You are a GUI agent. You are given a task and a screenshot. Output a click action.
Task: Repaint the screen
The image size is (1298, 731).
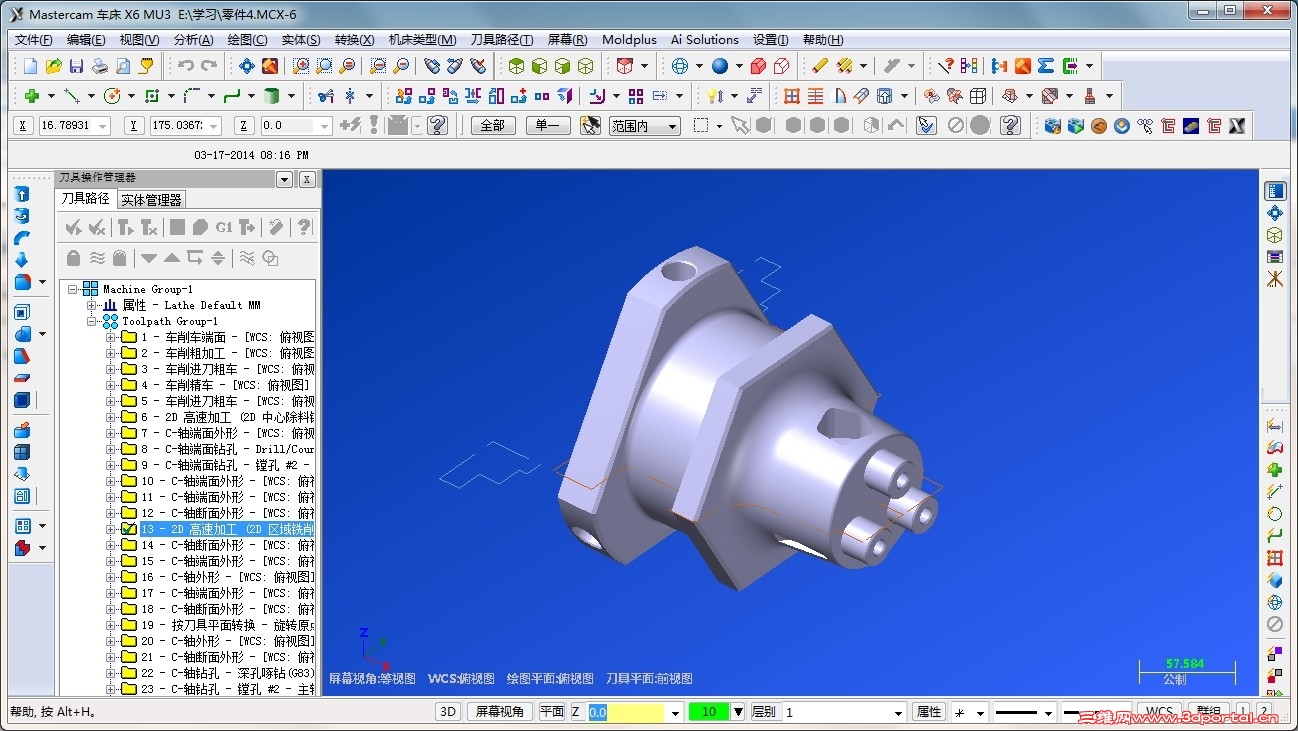tap(269, 66)
